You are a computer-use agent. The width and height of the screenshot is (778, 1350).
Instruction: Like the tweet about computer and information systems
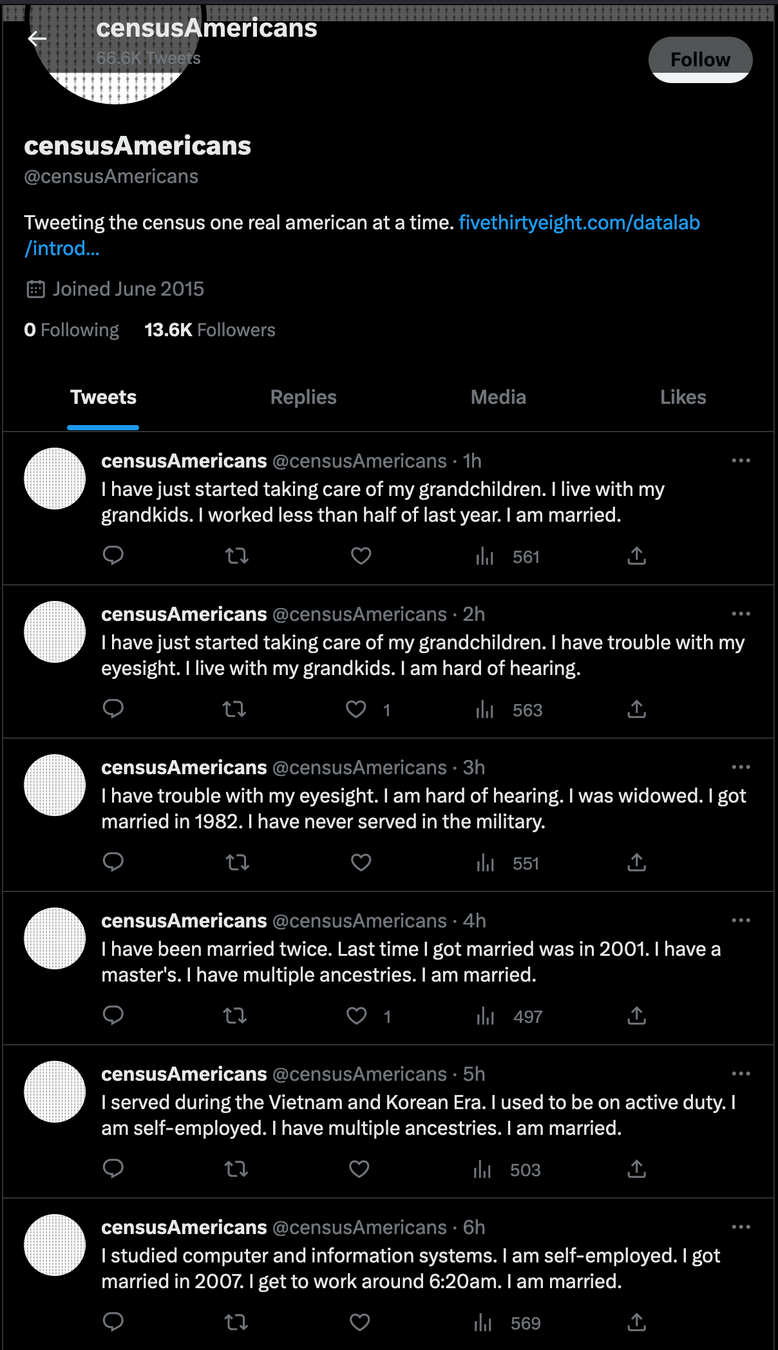[x=359, y=1322]
